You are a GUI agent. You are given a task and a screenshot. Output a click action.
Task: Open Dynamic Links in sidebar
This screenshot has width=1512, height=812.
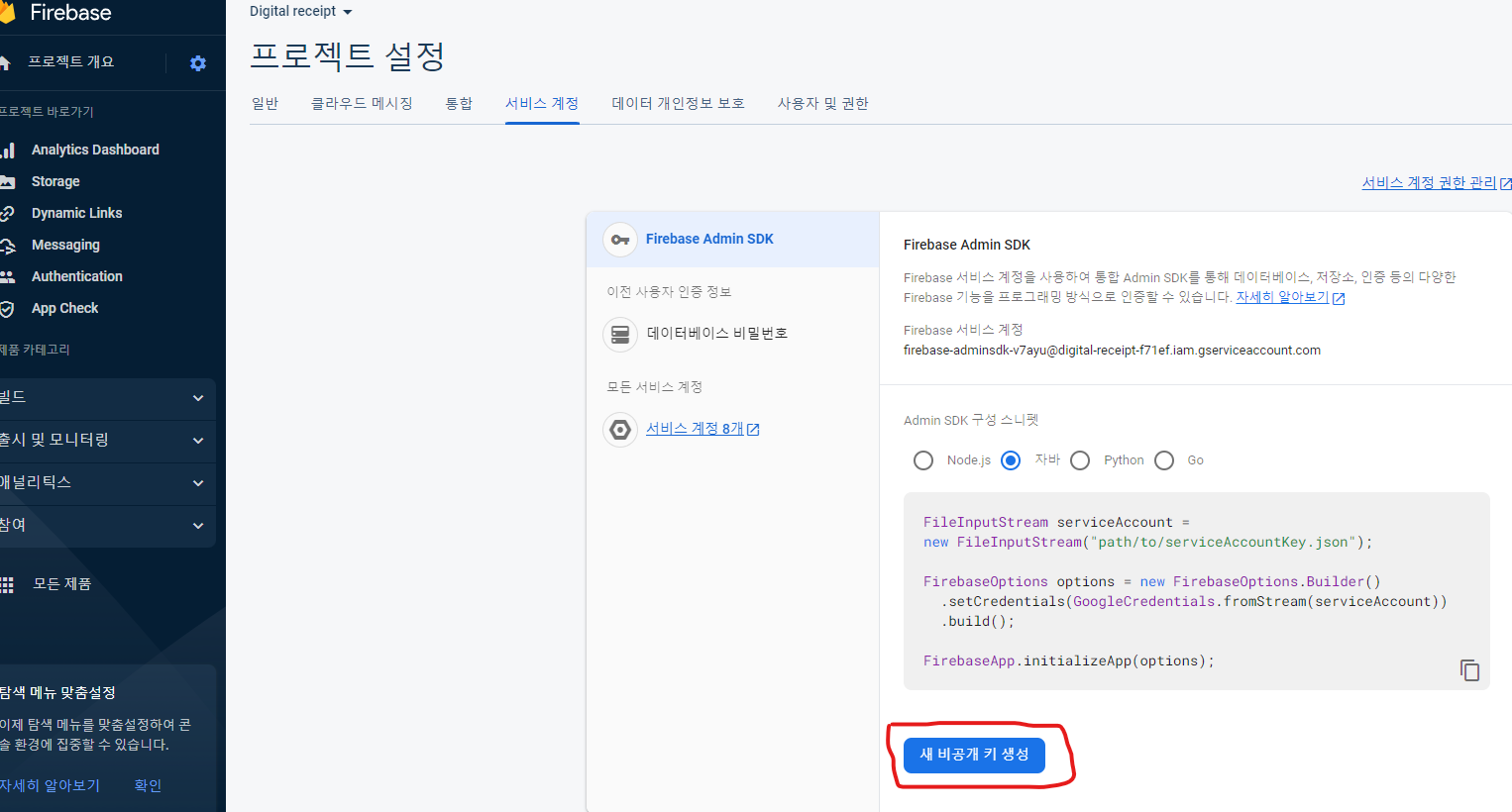[76, 213]
